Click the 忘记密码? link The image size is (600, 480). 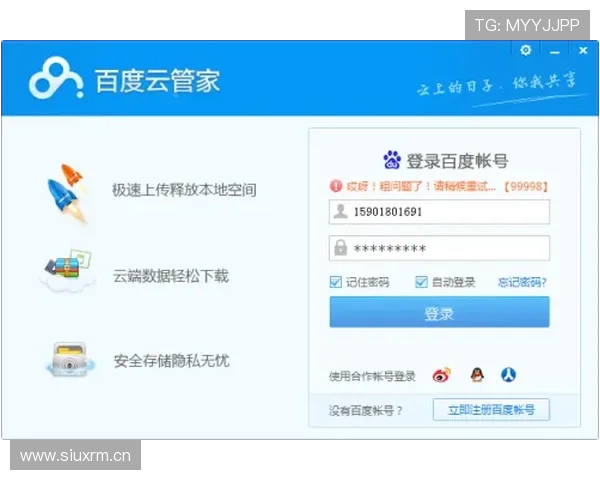522,282
